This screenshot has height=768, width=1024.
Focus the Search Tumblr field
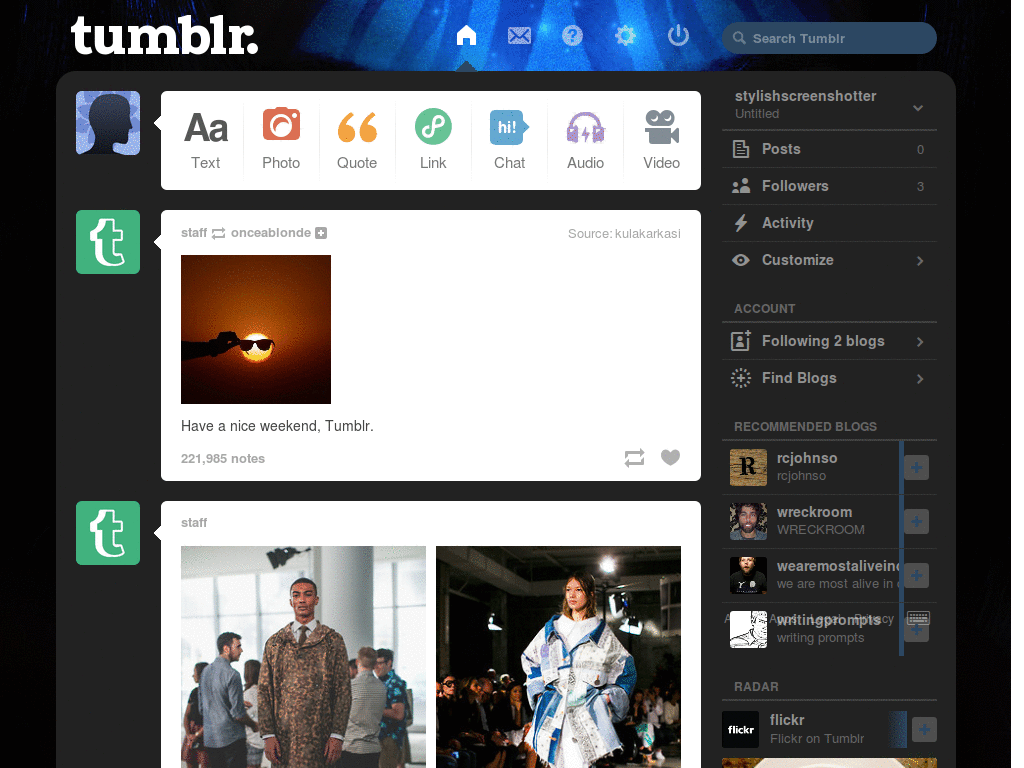(x=829, y=39)
